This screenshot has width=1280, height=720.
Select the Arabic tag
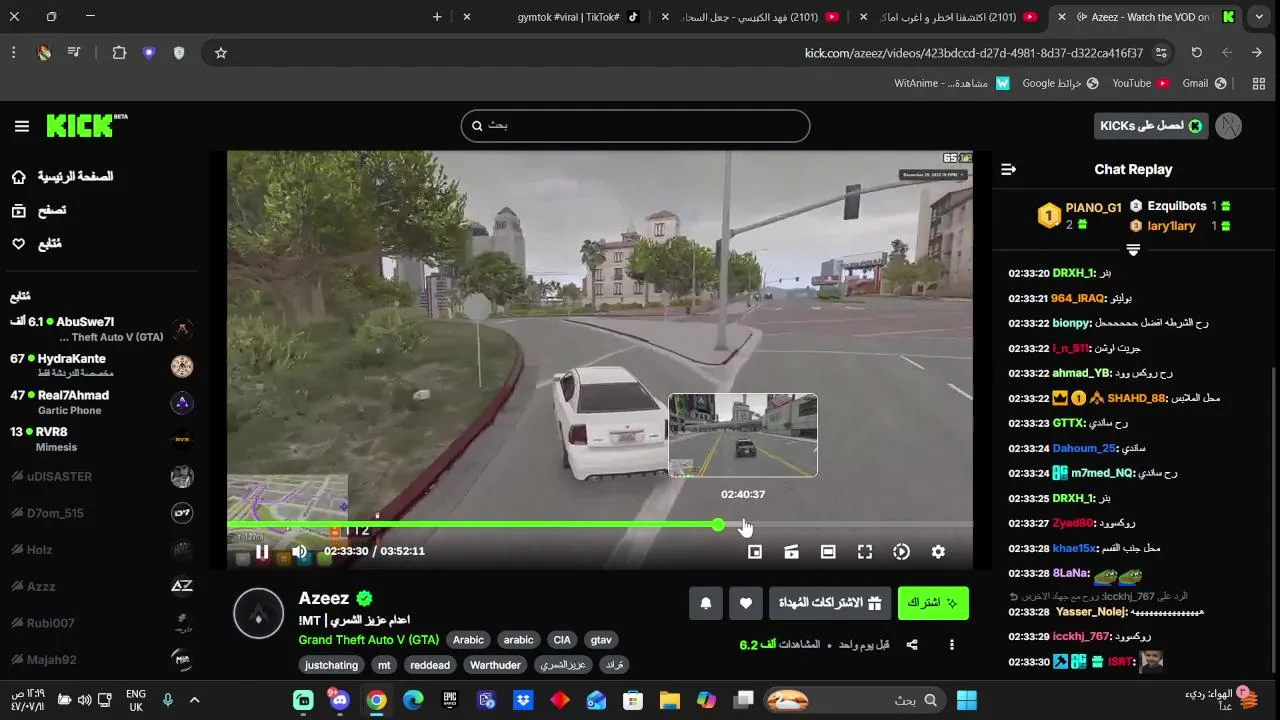point(468,640)
